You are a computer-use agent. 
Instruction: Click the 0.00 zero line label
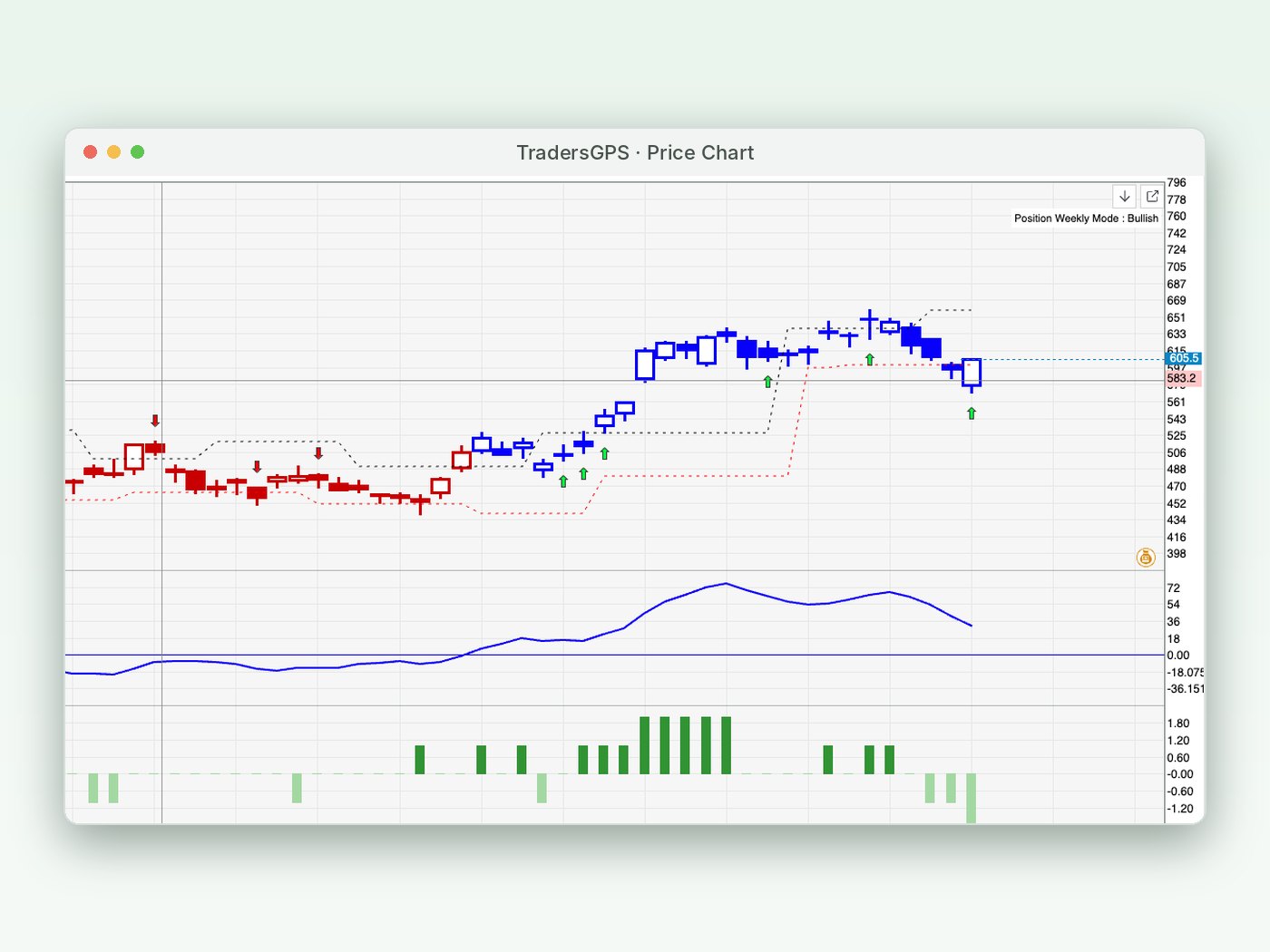coord(1178,656)
